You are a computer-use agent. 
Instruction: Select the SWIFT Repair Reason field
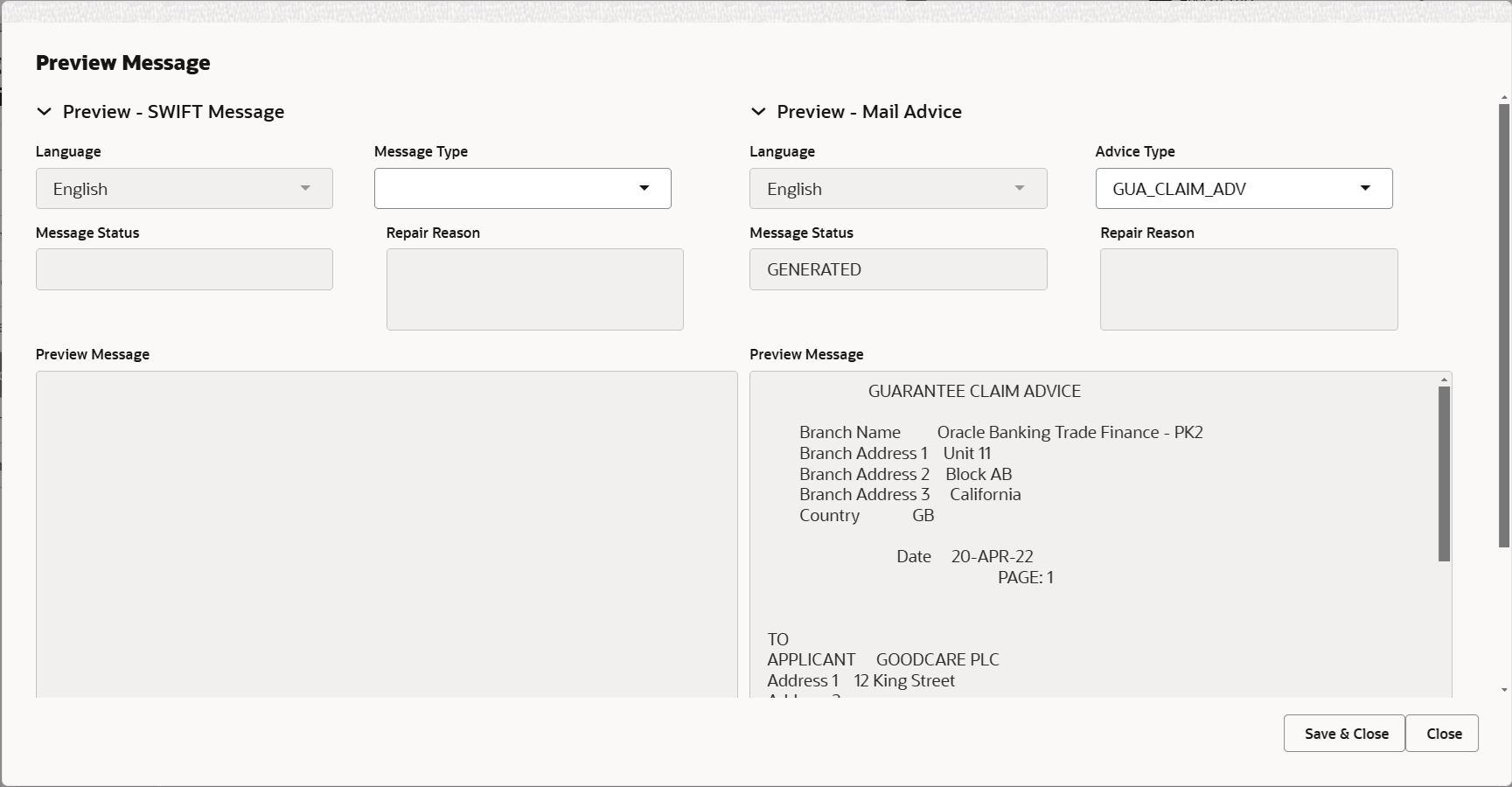534,289
